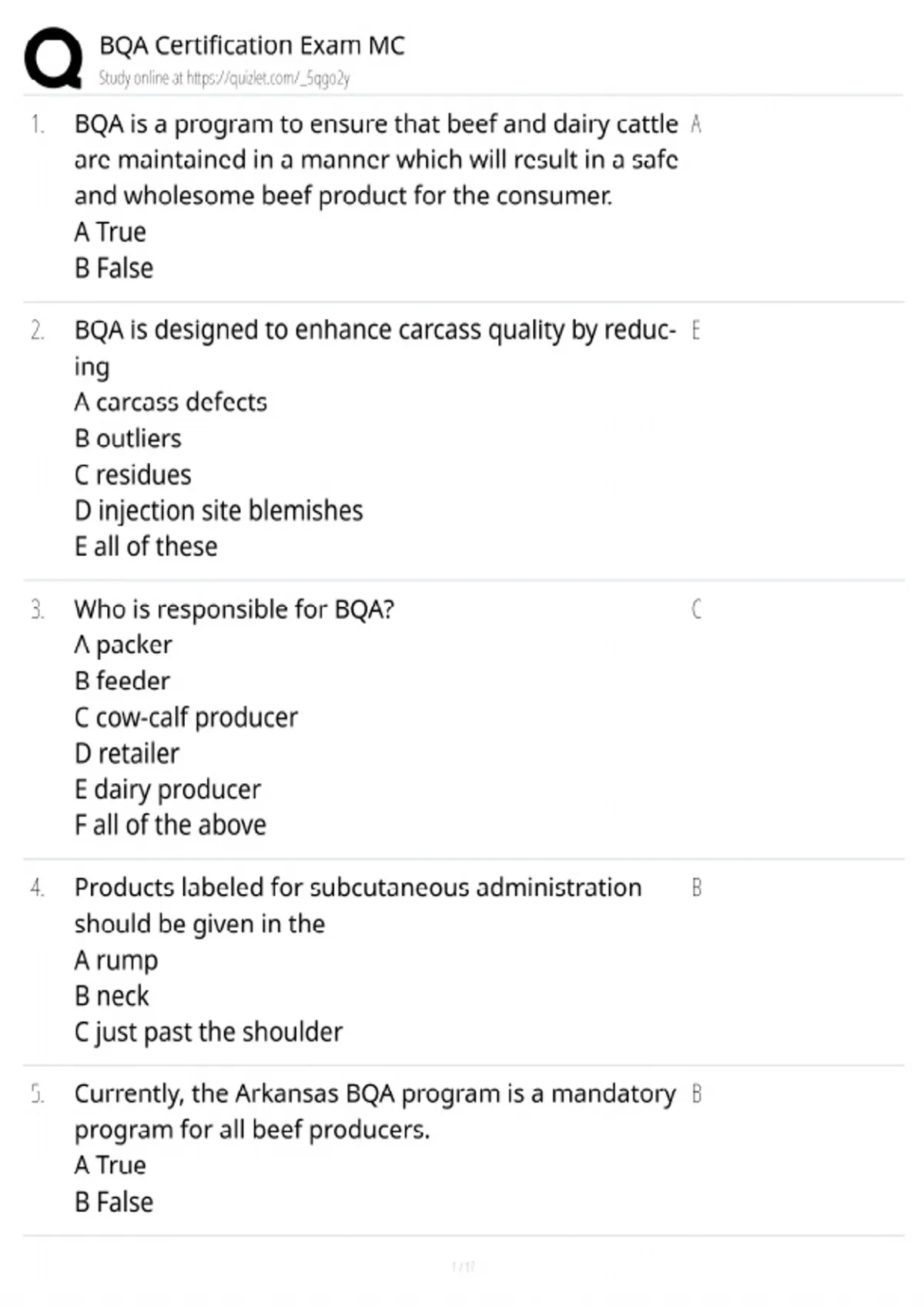
Task: Click answer key letter C for question 3
Action: tap(696, 610)
